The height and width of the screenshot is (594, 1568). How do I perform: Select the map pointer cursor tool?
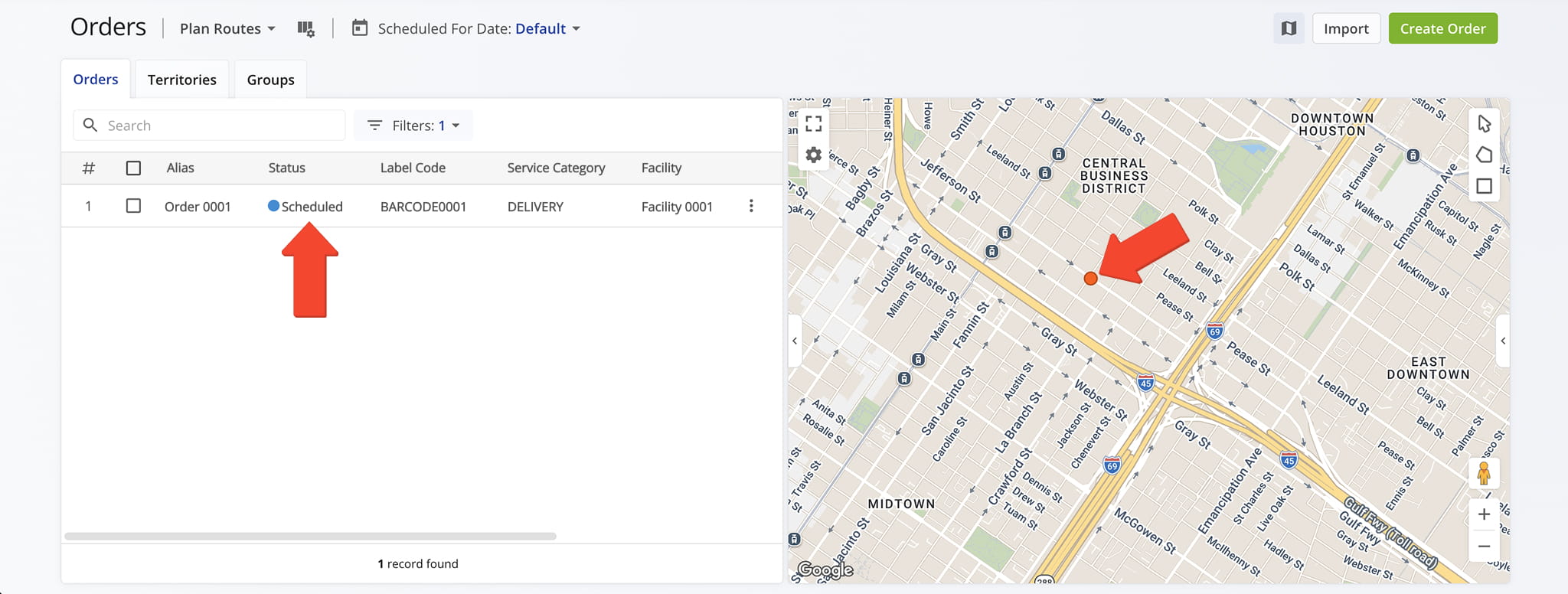click(x=1484, y=124)
